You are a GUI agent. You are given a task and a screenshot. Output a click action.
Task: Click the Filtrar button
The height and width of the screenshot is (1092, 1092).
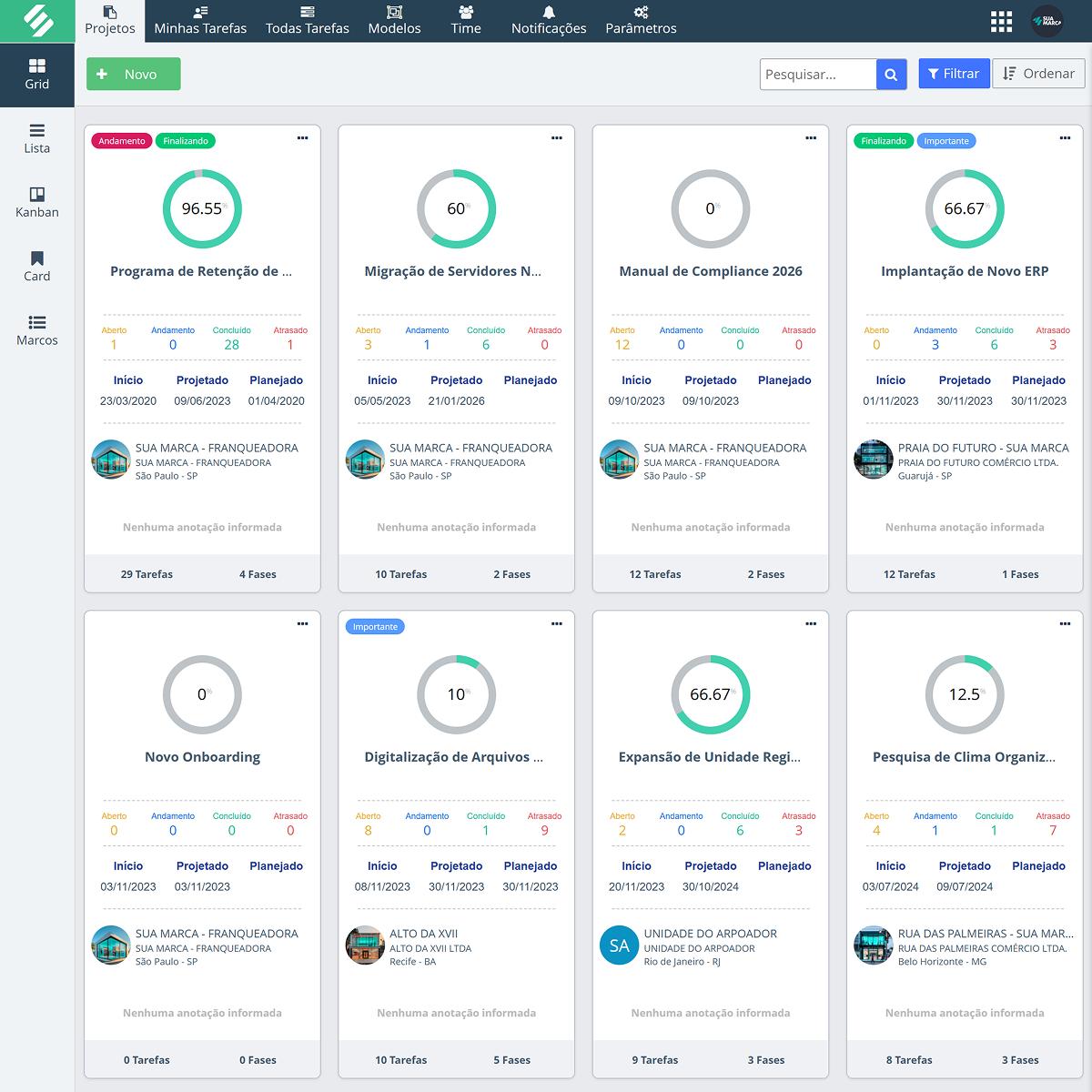(954, 74)
